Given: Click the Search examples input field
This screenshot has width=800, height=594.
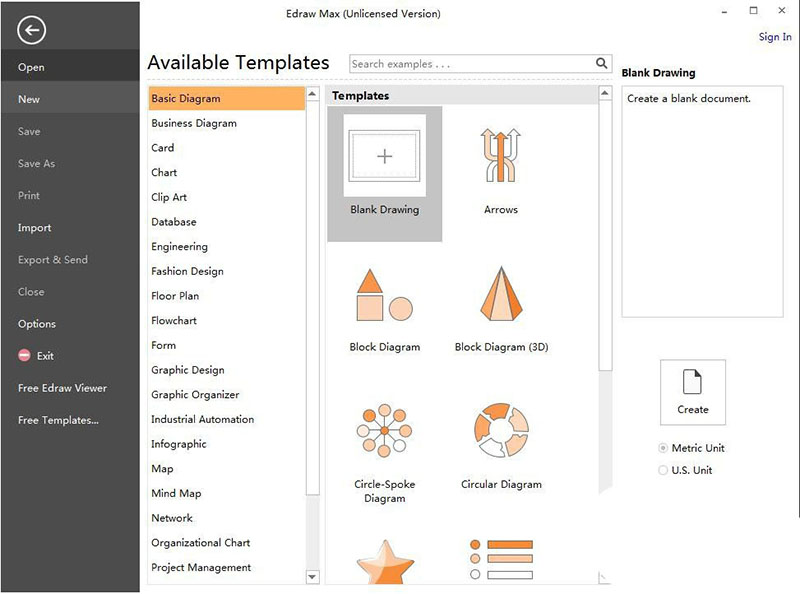Looking at the screenshot, I should tap(470, 64).
